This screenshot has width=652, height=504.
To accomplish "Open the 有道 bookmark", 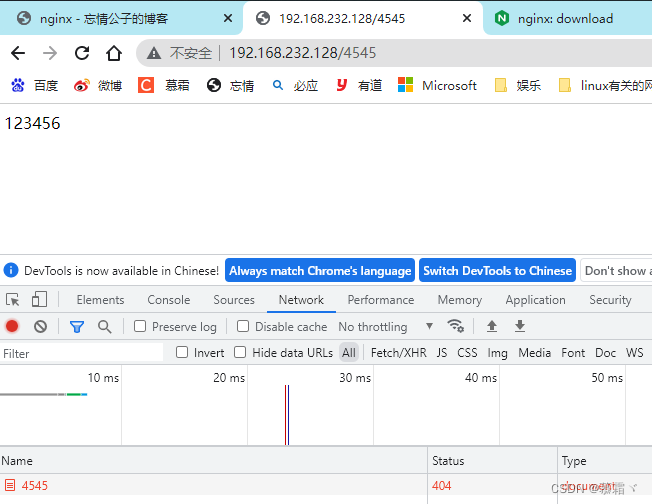I will [359, 85].
